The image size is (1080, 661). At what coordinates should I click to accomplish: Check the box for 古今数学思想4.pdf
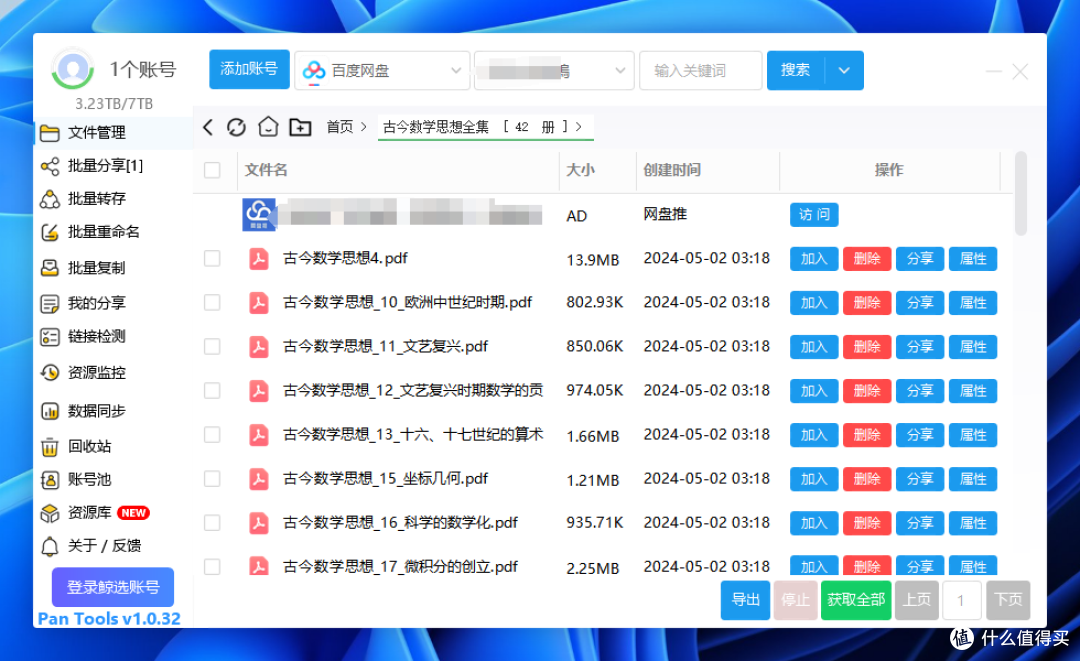(212, 259)
